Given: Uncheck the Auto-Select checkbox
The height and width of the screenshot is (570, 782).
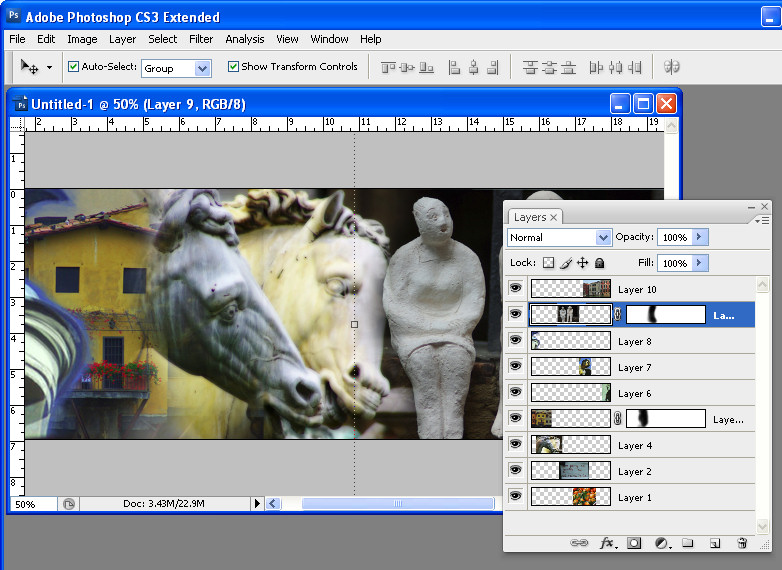Looking at the screenshot, I should point(73,66).
